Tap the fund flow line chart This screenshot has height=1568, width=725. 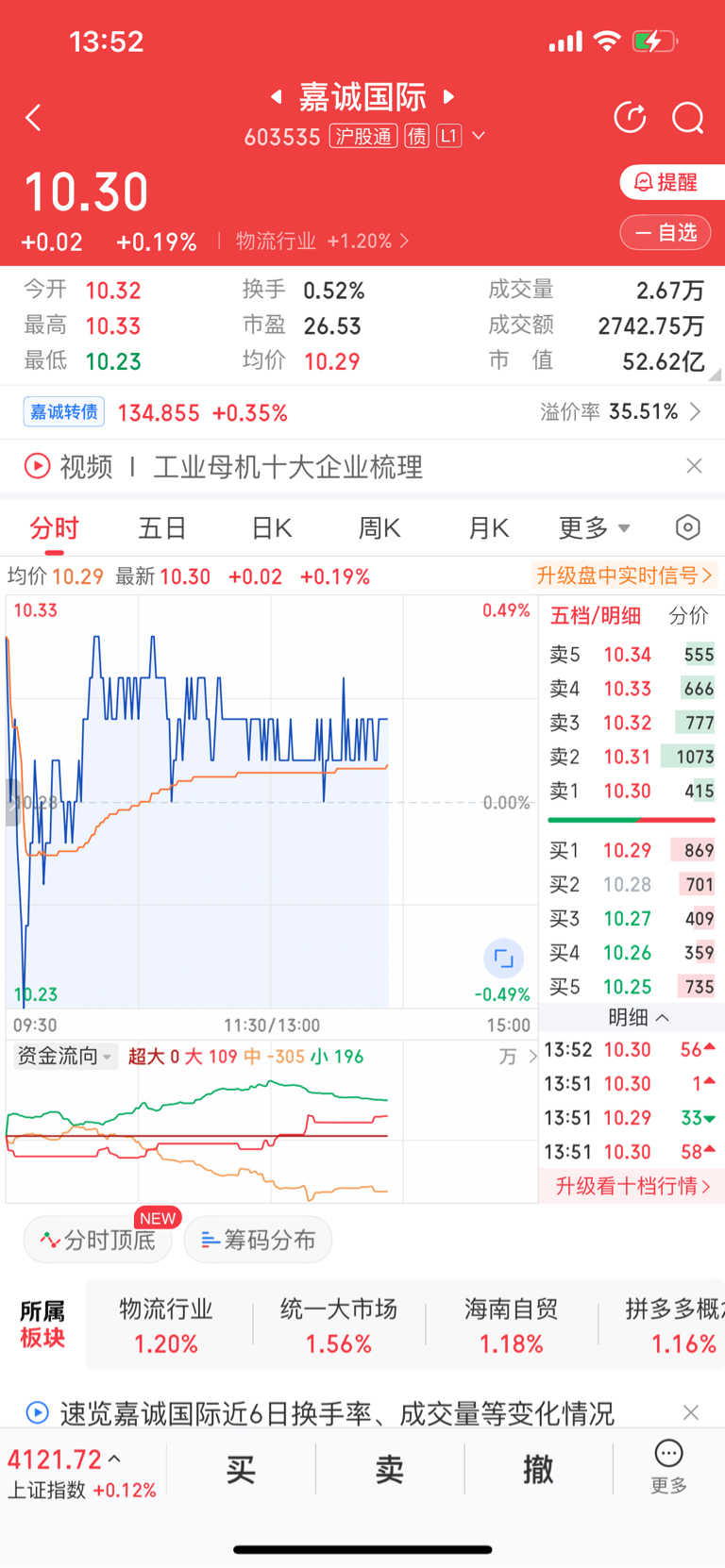[x=271, y=1135]
